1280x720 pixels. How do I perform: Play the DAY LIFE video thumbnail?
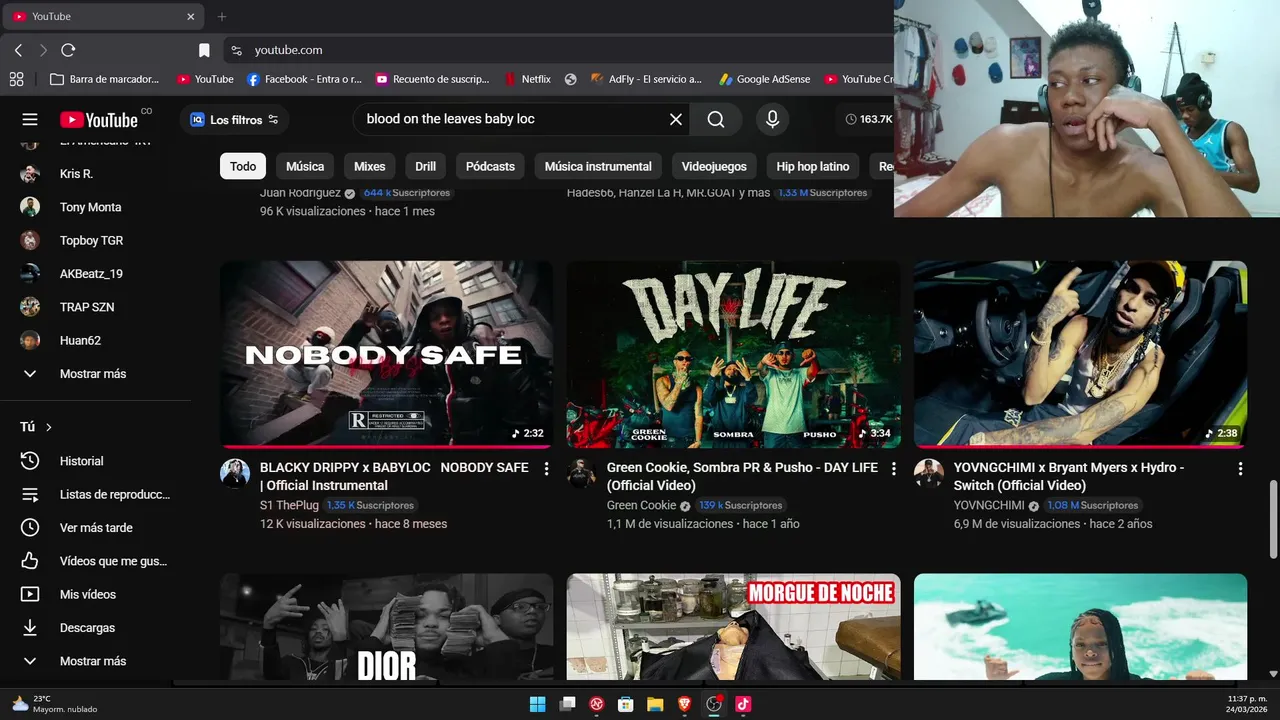pyautogui.click(x=733, y=354)
